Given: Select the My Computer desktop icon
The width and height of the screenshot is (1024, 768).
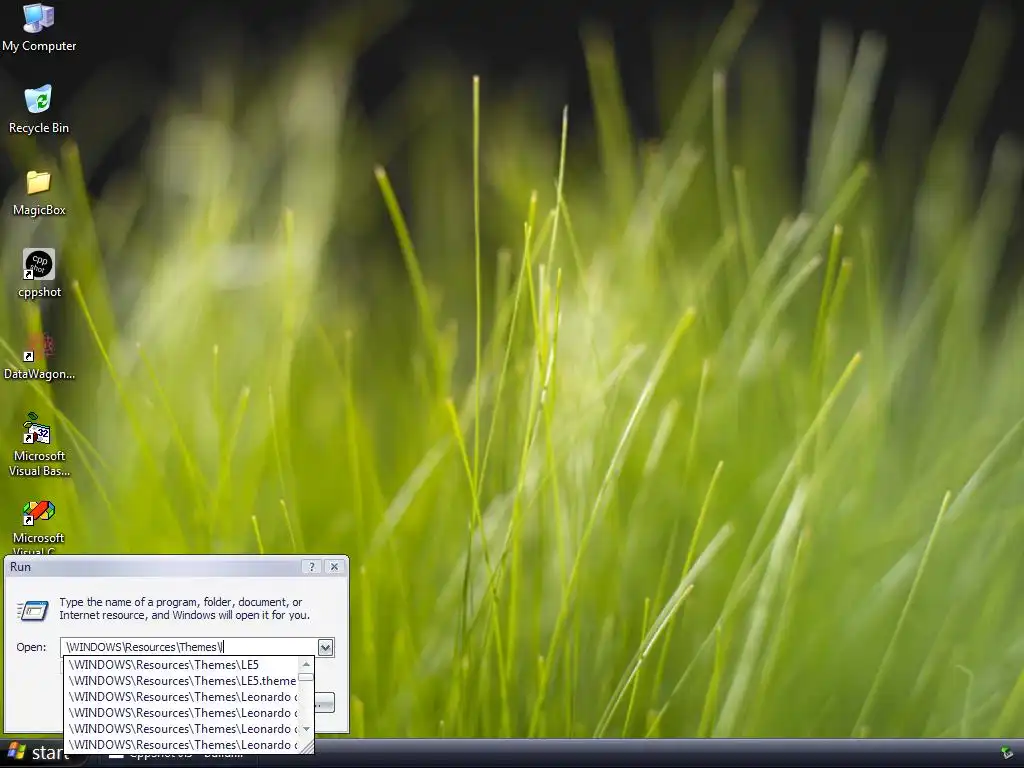Looking at the screenshot, I should [39, 27].
